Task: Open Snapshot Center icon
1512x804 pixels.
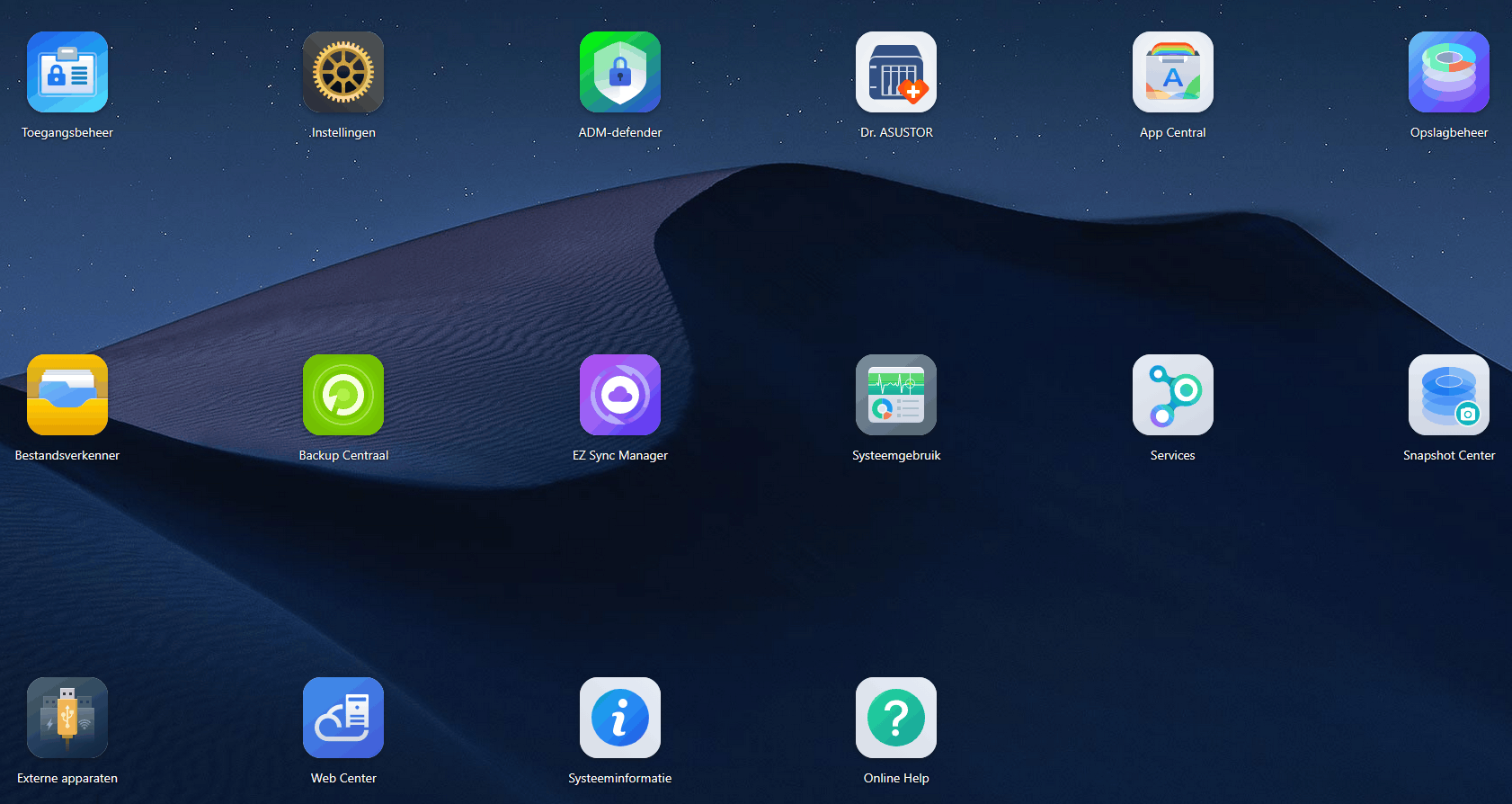Action: [1449, 395]
